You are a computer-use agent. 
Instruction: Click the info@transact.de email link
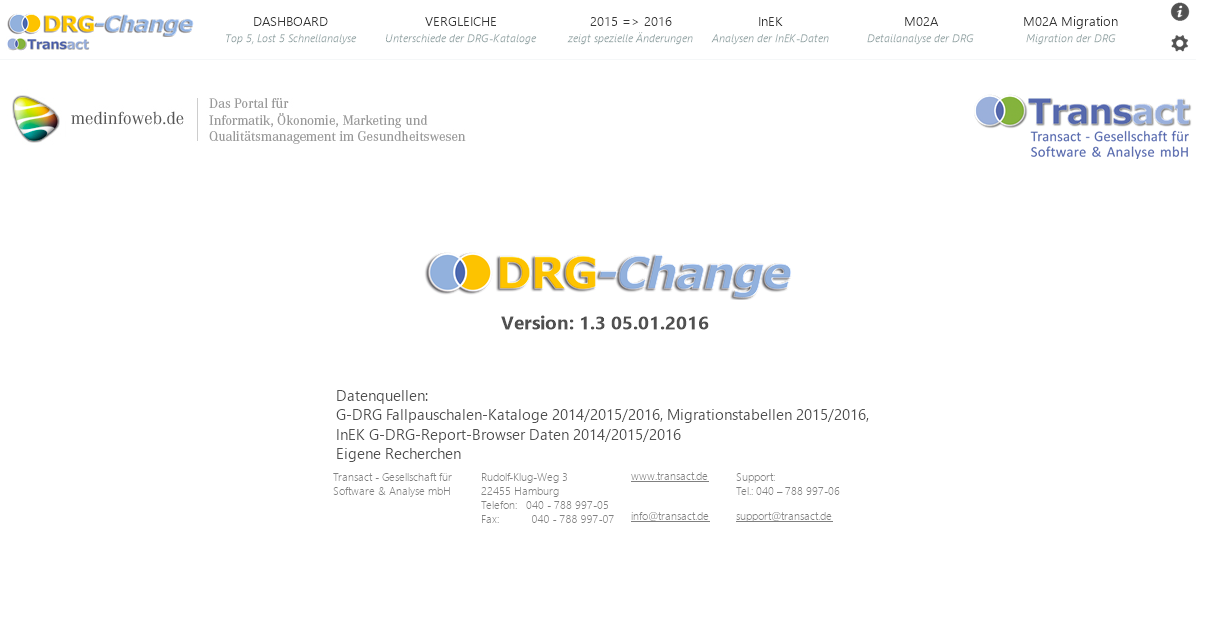pyautogui.click(x=670, y=517)
